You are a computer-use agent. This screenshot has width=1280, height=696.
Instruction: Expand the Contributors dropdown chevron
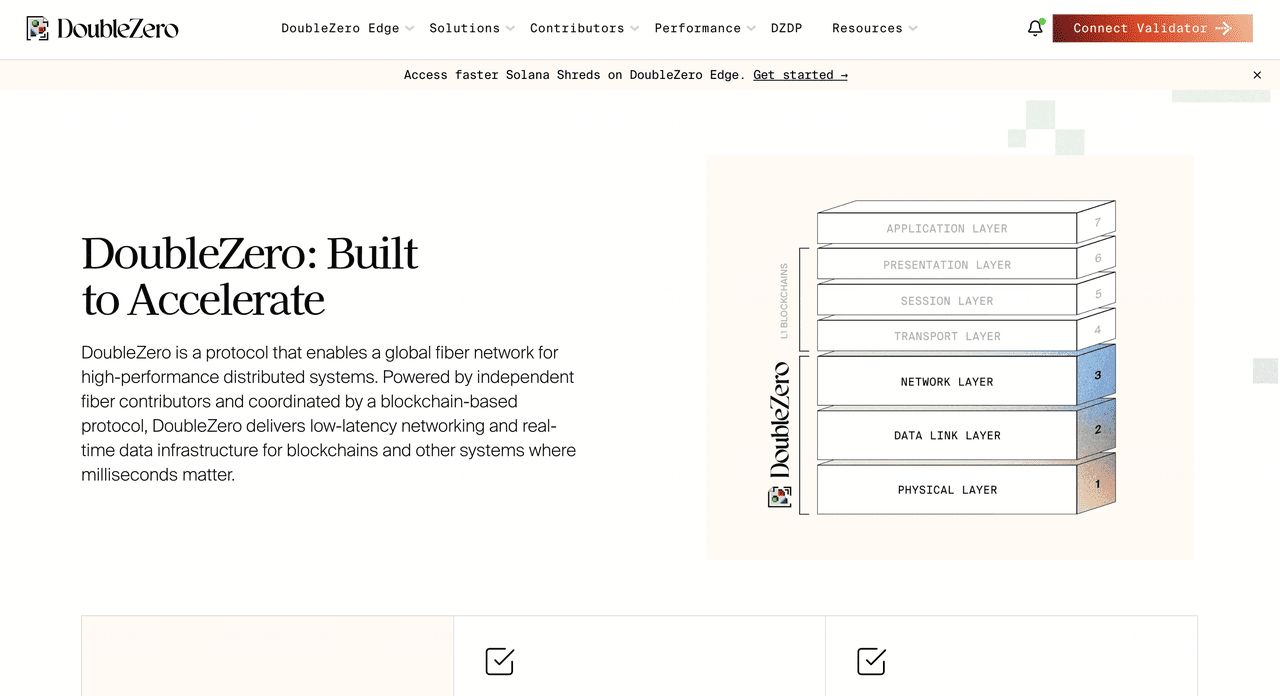(x=634, y=29)
